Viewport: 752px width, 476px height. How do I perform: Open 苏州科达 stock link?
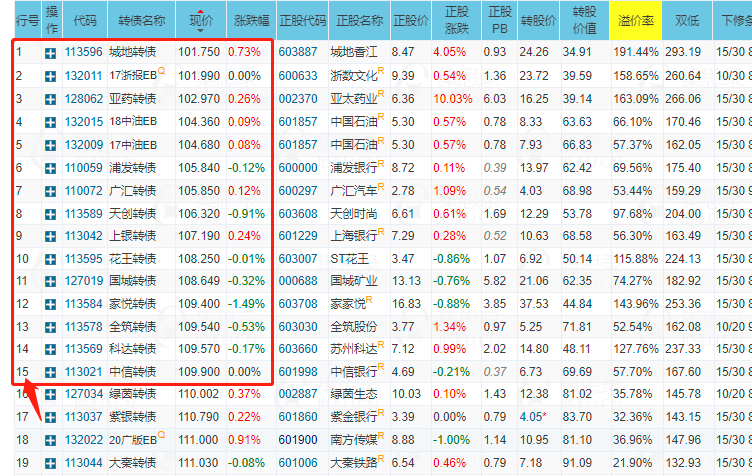point(354,349)
